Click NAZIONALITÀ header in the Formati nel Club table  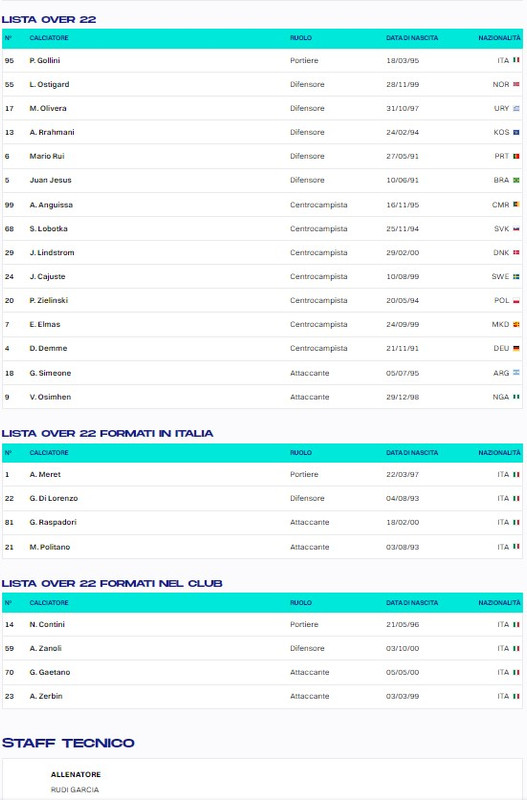click(x=499, y=603)
